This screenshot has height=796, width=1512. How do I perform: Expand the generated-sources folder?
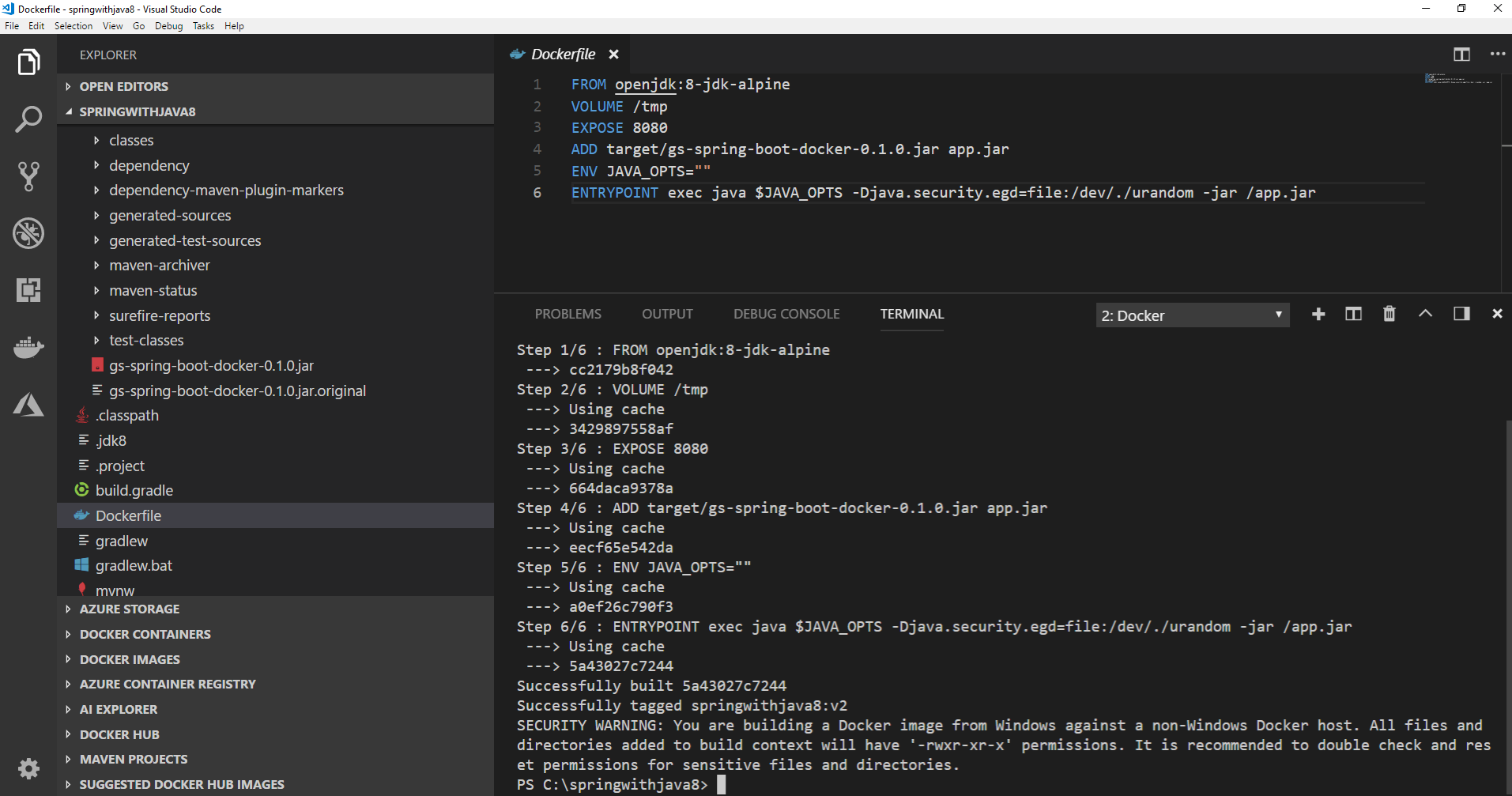275,215
